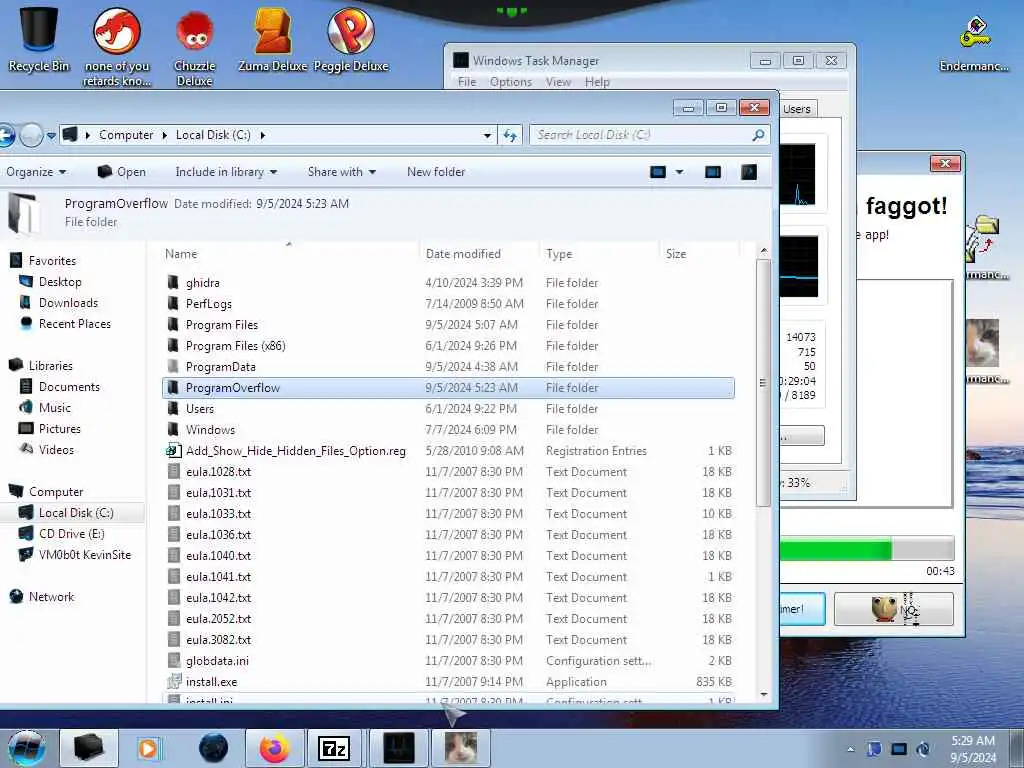Open Downloads in the navigation pane
The width and height of the screenshot is (1024, 768).
click(x=68, y=303)
